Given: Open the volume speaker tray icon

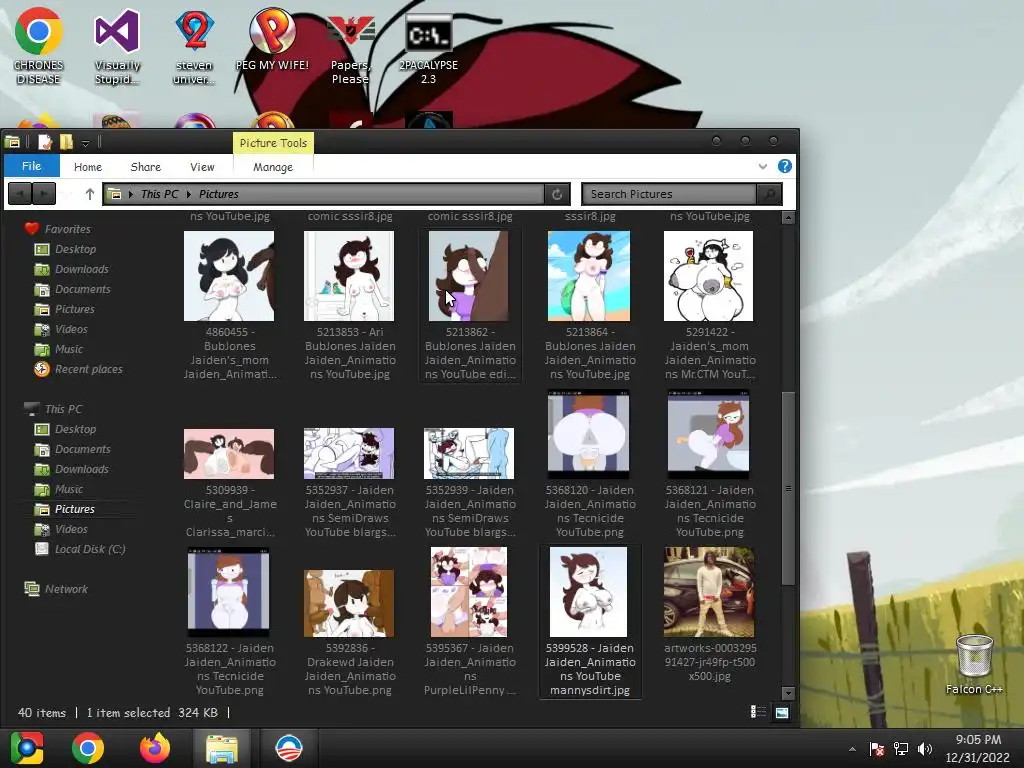Looking at the screenshot, I should (x=925, y=749).
